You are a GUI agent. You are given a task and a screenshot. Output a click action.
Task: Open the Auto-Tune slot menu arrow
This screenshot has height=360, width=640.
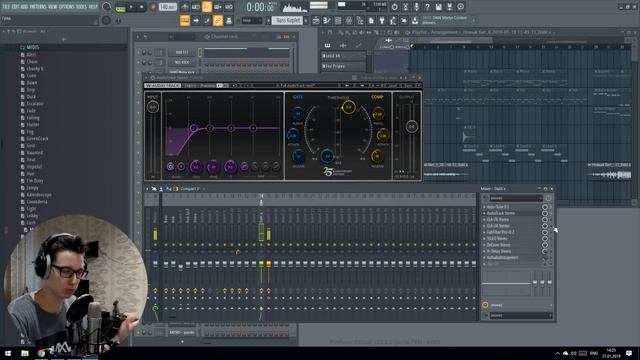click(x=484, y=207)
